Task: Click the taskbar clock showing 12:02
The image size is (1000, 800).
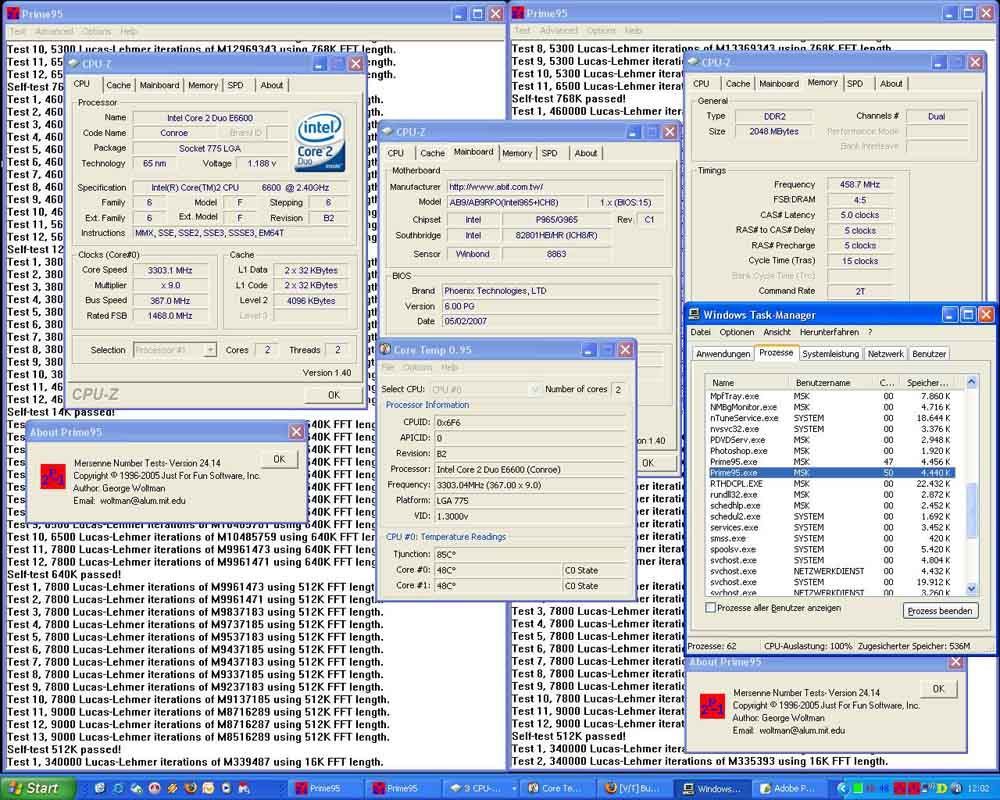Action: pyautogui.click(x=979, y=789)
